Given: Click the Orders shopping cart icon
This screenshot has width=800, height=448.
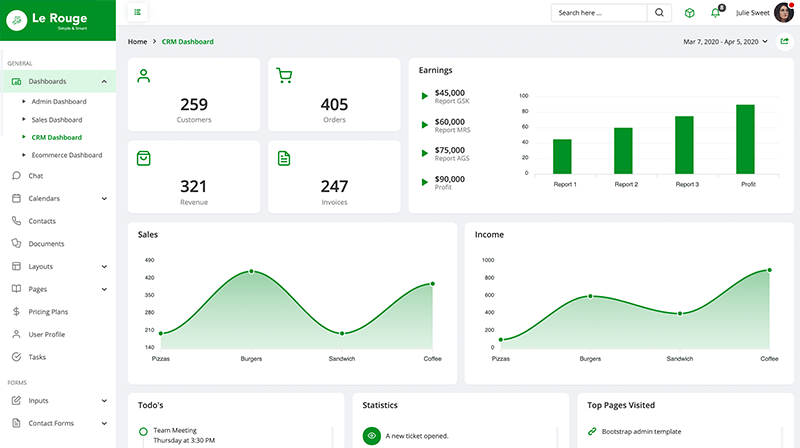Looking at the screenshot, I should pyautogui.click(x=284, y=76).
